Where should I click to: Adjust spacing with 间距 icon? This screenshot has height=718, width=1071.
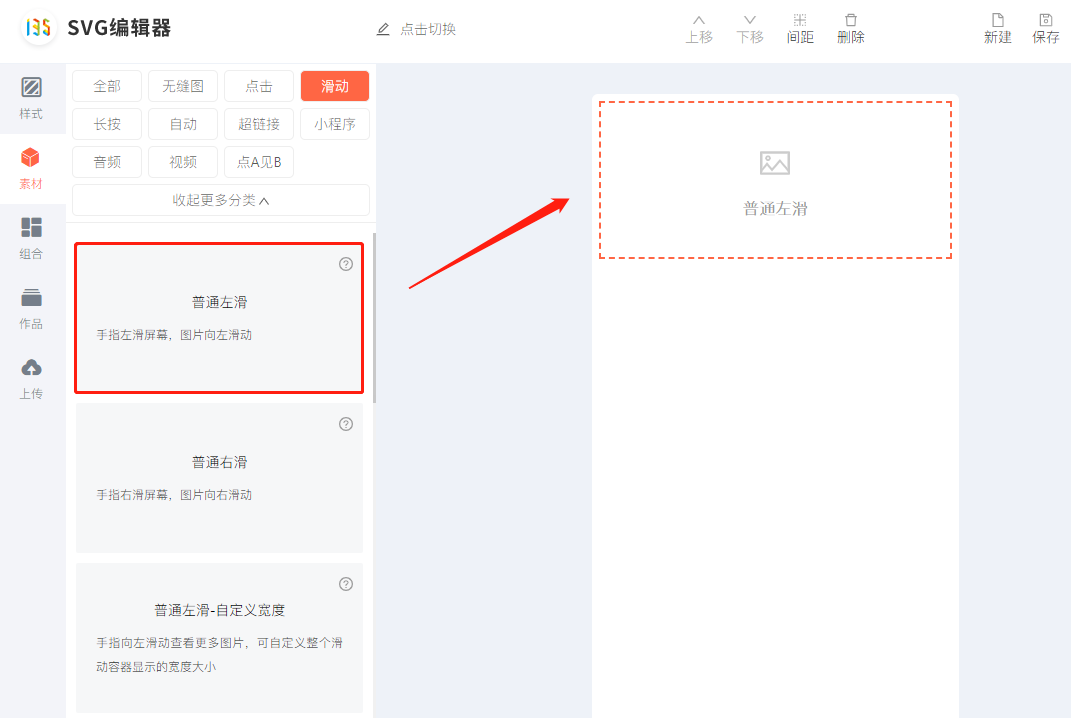click(x=800, y=20)
